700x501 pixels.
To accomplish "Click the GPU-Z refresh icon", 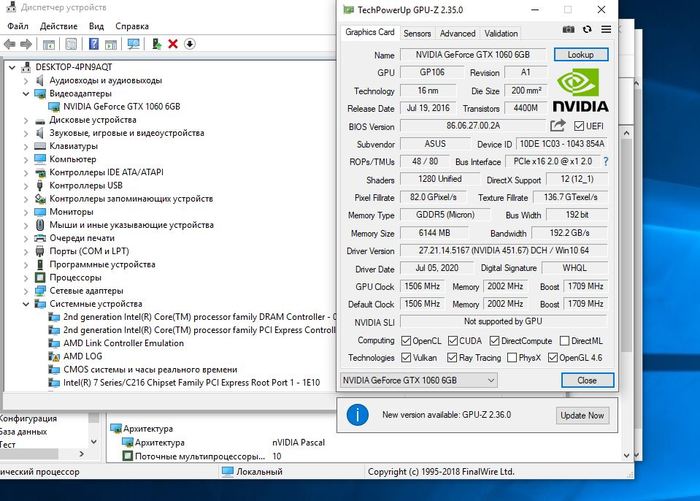I will pyautogui.click(x=587, y=32).
